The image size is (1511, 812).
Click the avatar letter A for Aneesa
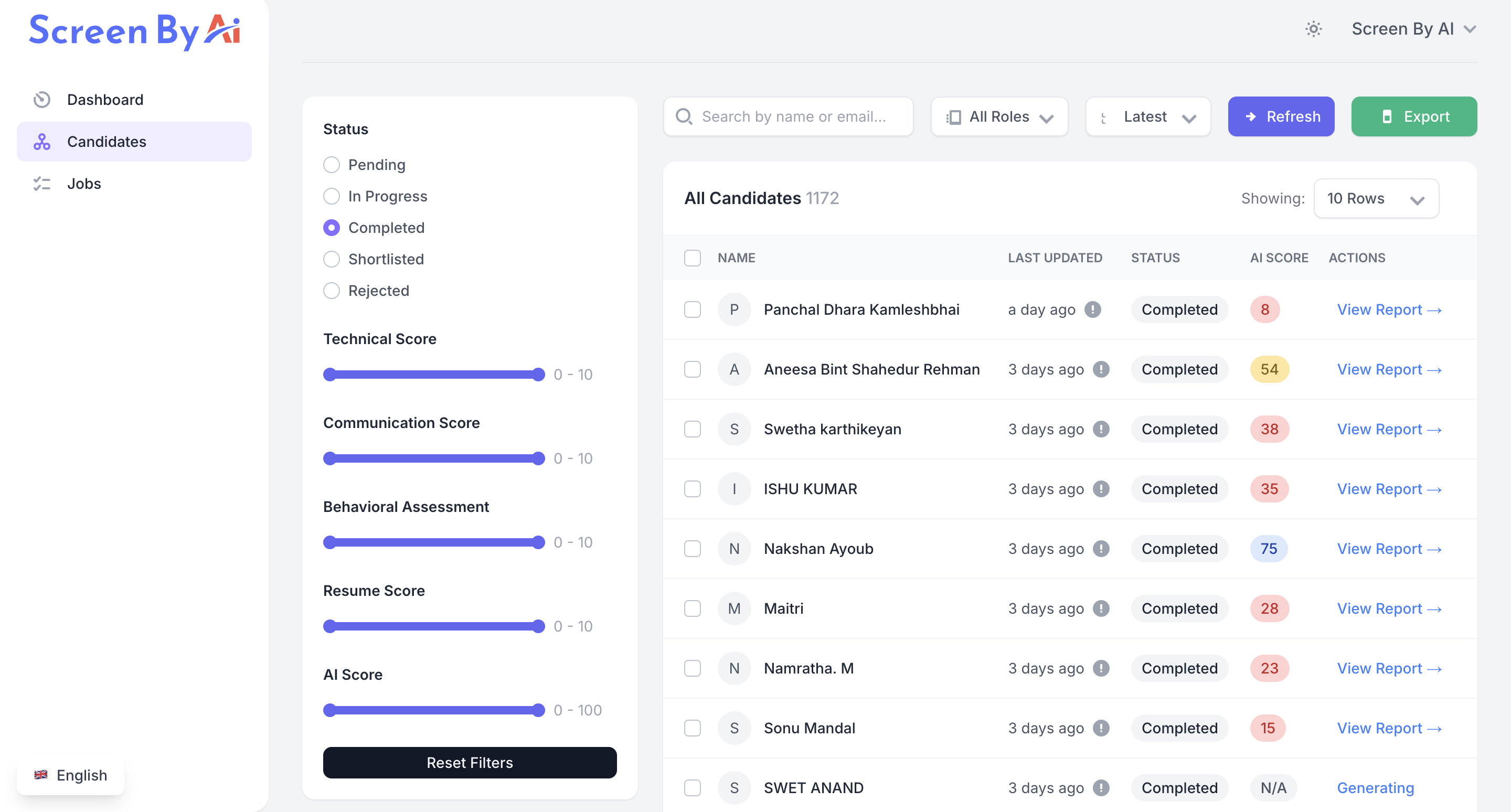tap(734, 369)
